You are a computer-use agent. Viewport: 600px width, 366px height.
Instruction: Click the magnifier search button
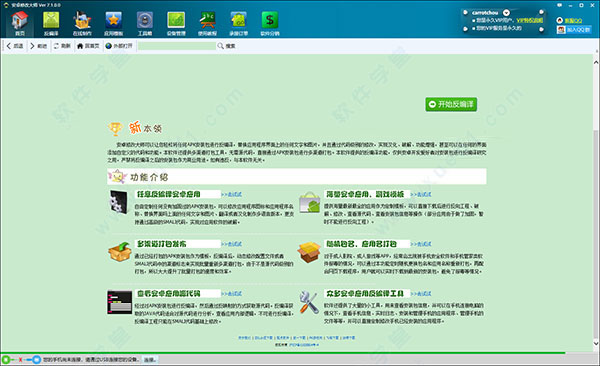pyautogui.click(x=226, y=46)
